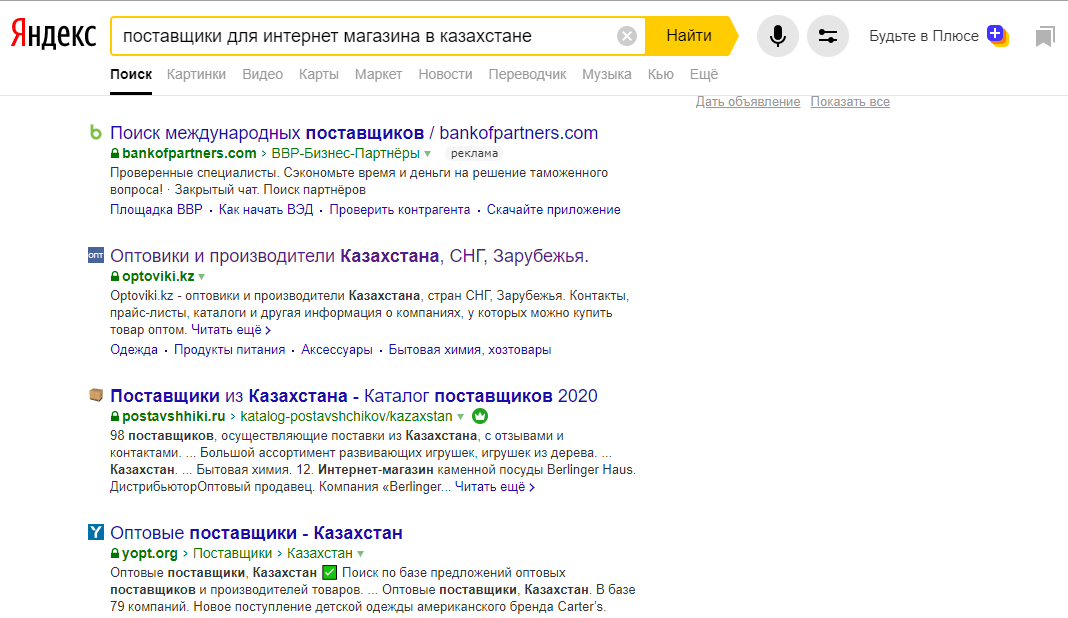This screenshot has height=618, width=1068.
Task: Open the Площадка ВВР sitelink
Action: point(156,210)
